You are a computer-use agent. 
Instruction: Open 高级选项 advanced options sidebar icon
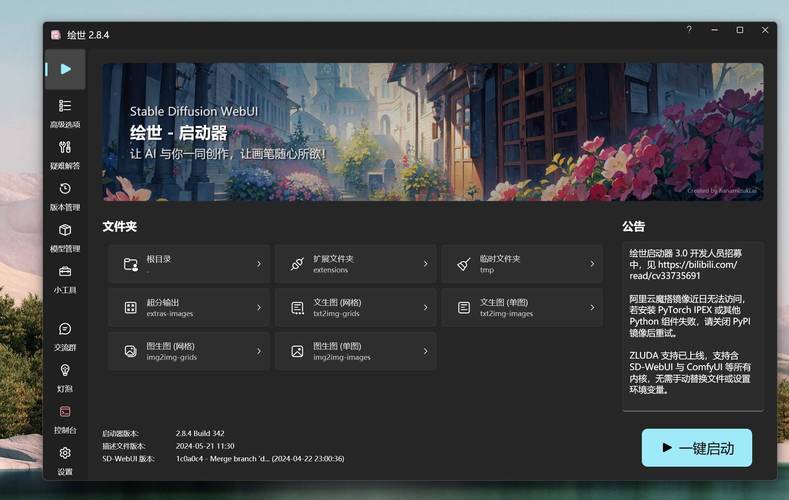tap(65, 106)
